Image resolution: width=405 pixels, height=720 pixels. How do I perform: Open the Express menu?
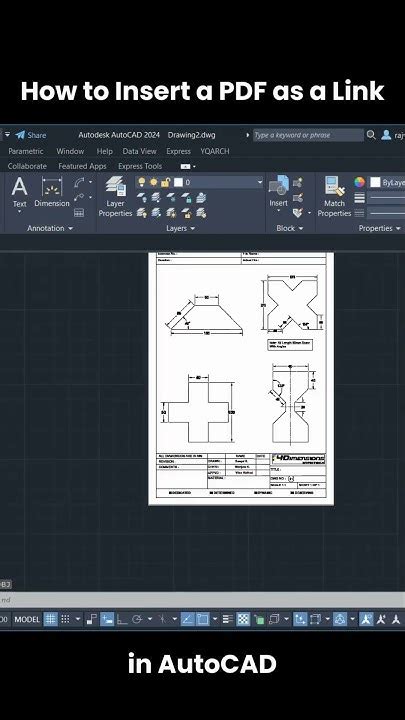[x=178, y=151]
